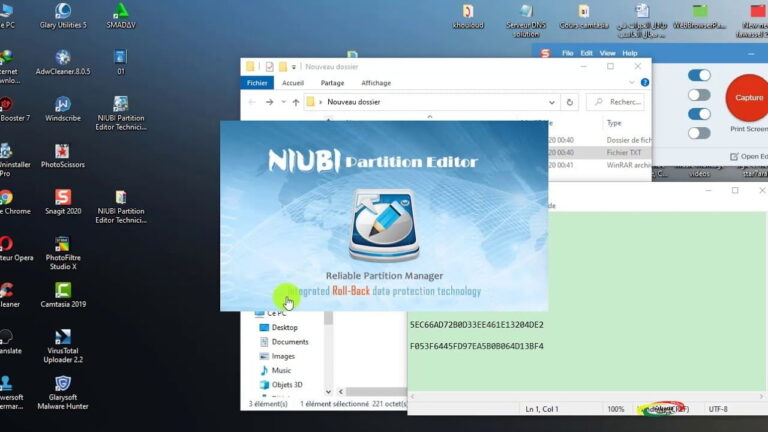768x432 pixels.
Task: Switch to the Partage ribbon tab
Action: [x=332, y=83]
